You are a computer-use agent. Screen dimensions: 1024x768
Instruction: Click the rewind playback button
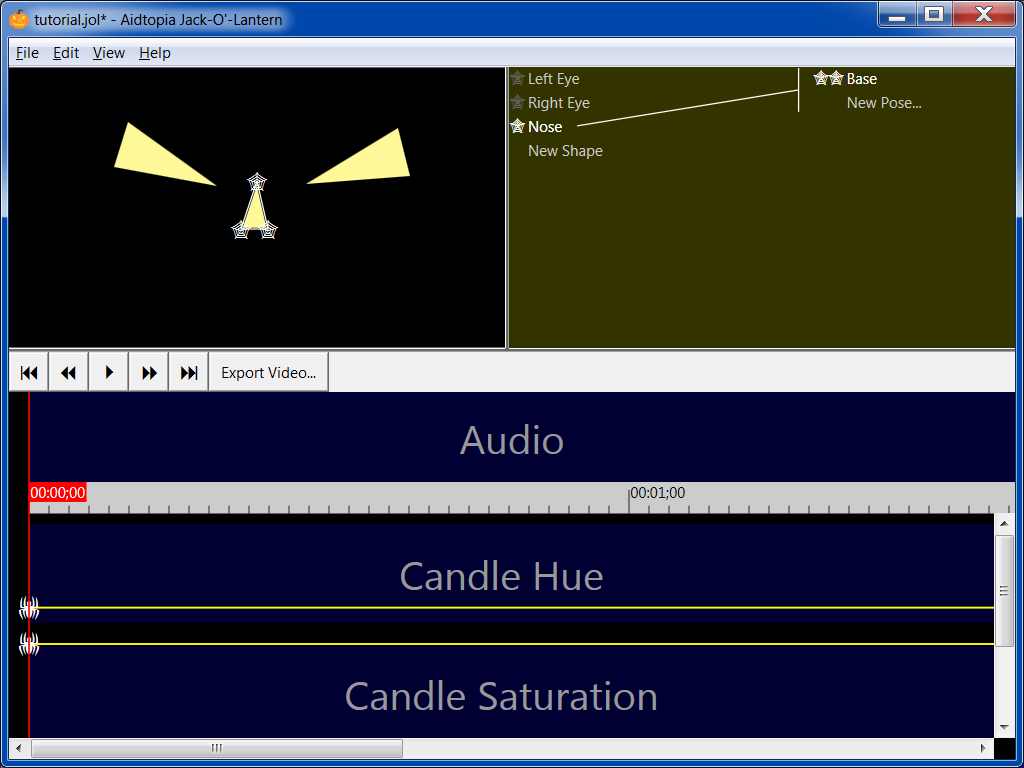point(69,372)
